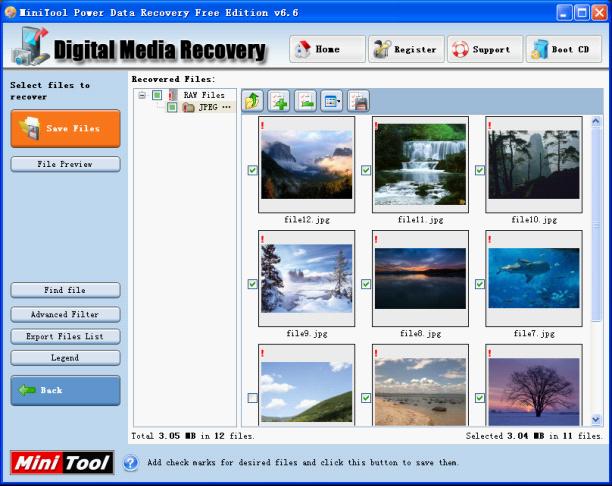The image size is (612, 486).
Task: Toggle the RAW Files tree checkbox
Action: 157,95
